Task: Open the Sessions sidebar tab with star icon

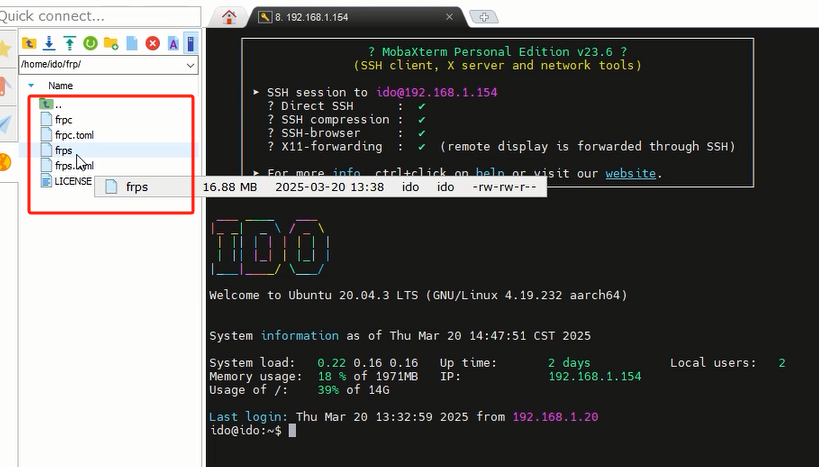Action: 5,49
